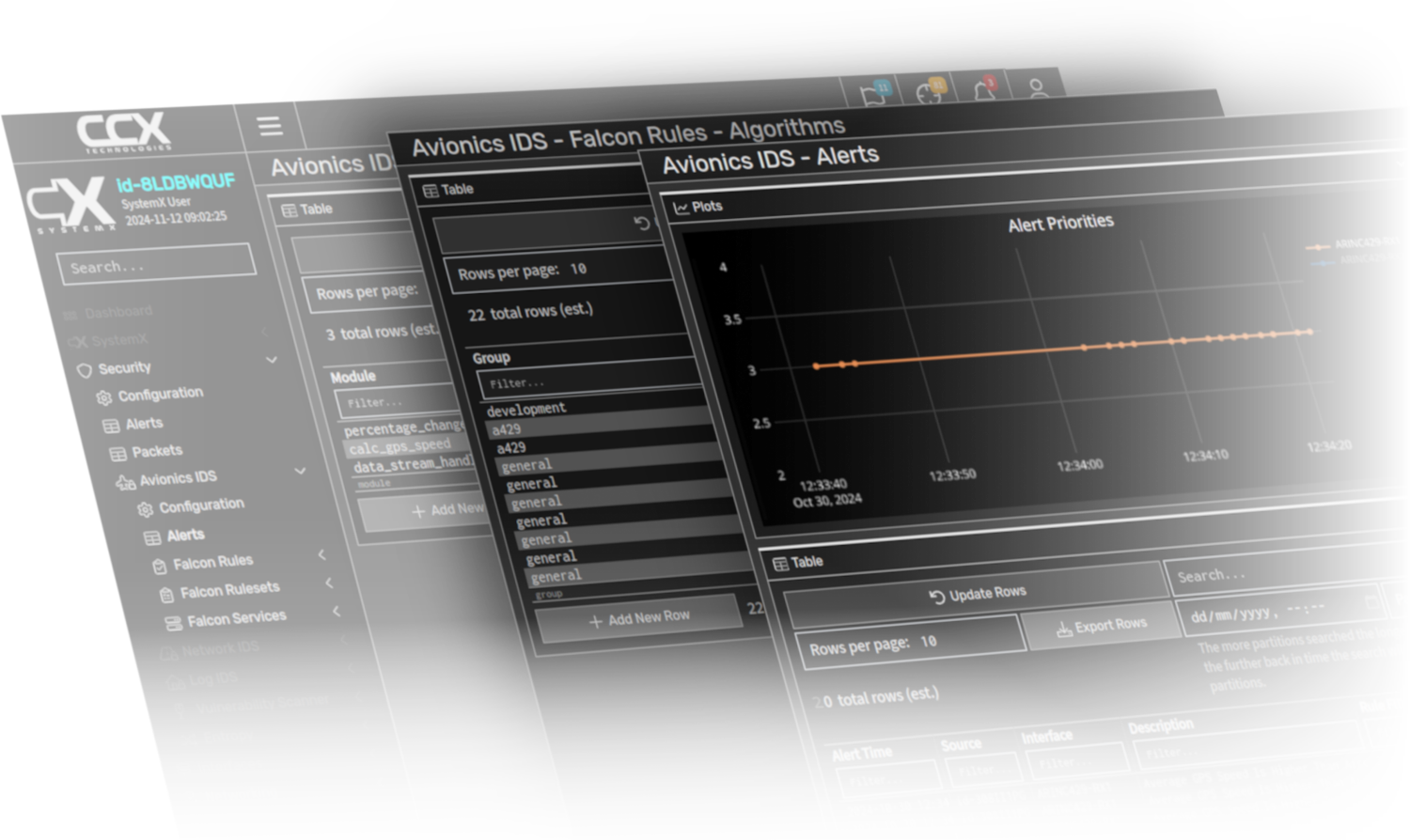Collapse the Security sidebar section chevron
This screenshot has width=1410, height=840.
tap(272, 359)
